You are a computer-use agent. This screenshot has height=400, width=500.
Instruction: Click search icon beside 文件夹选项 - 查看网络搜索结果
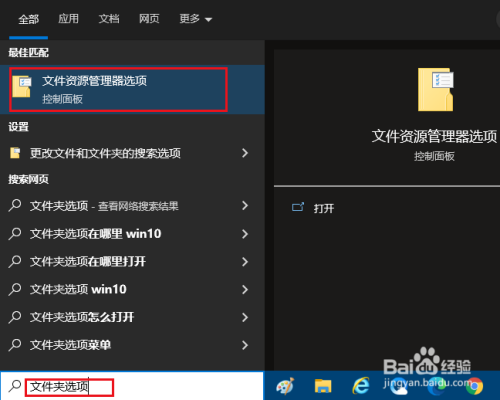pyautogui.click(x=15, y=205)
